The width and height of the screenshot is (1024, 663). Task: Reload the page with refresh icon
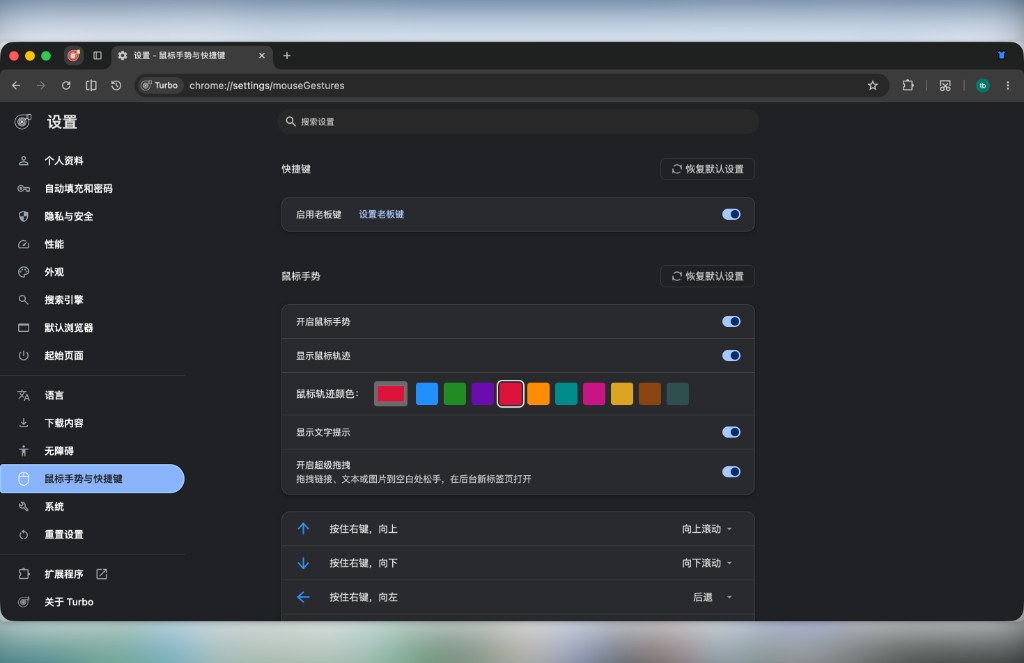66,86
